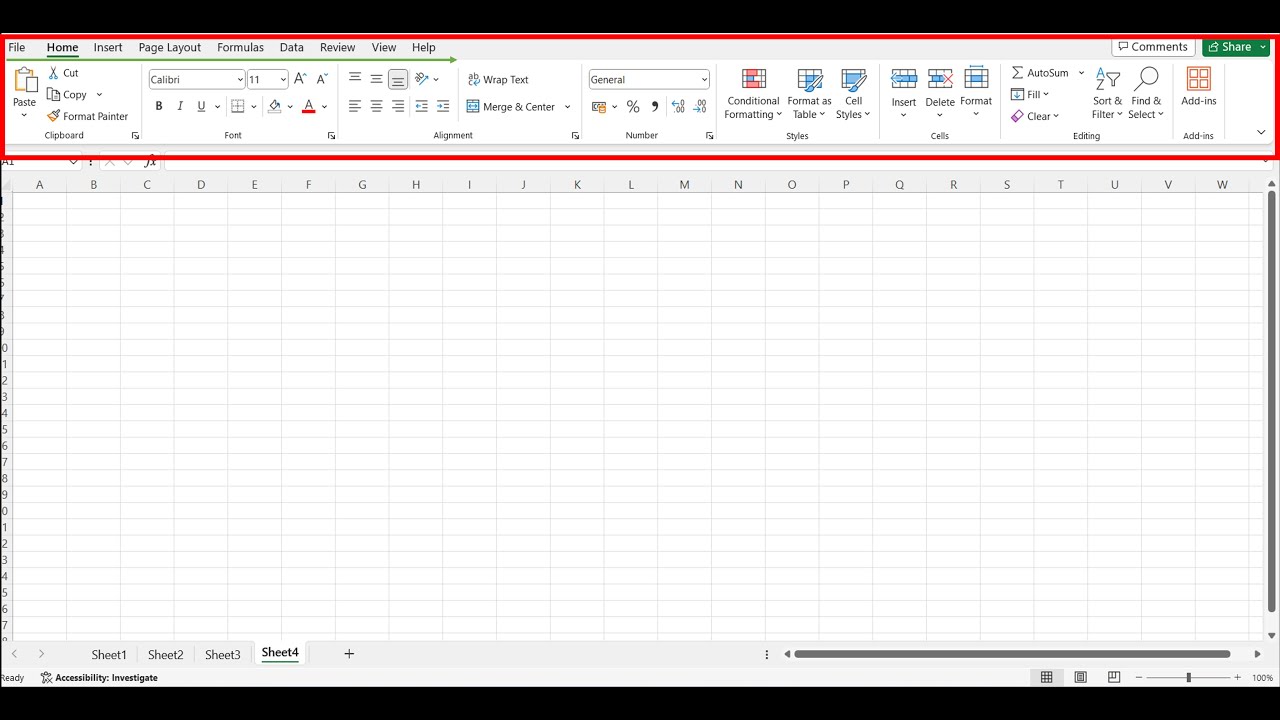Viewport: 1280px width, 720px height.
Task: Align cell content left
Action: click(355, 106)
